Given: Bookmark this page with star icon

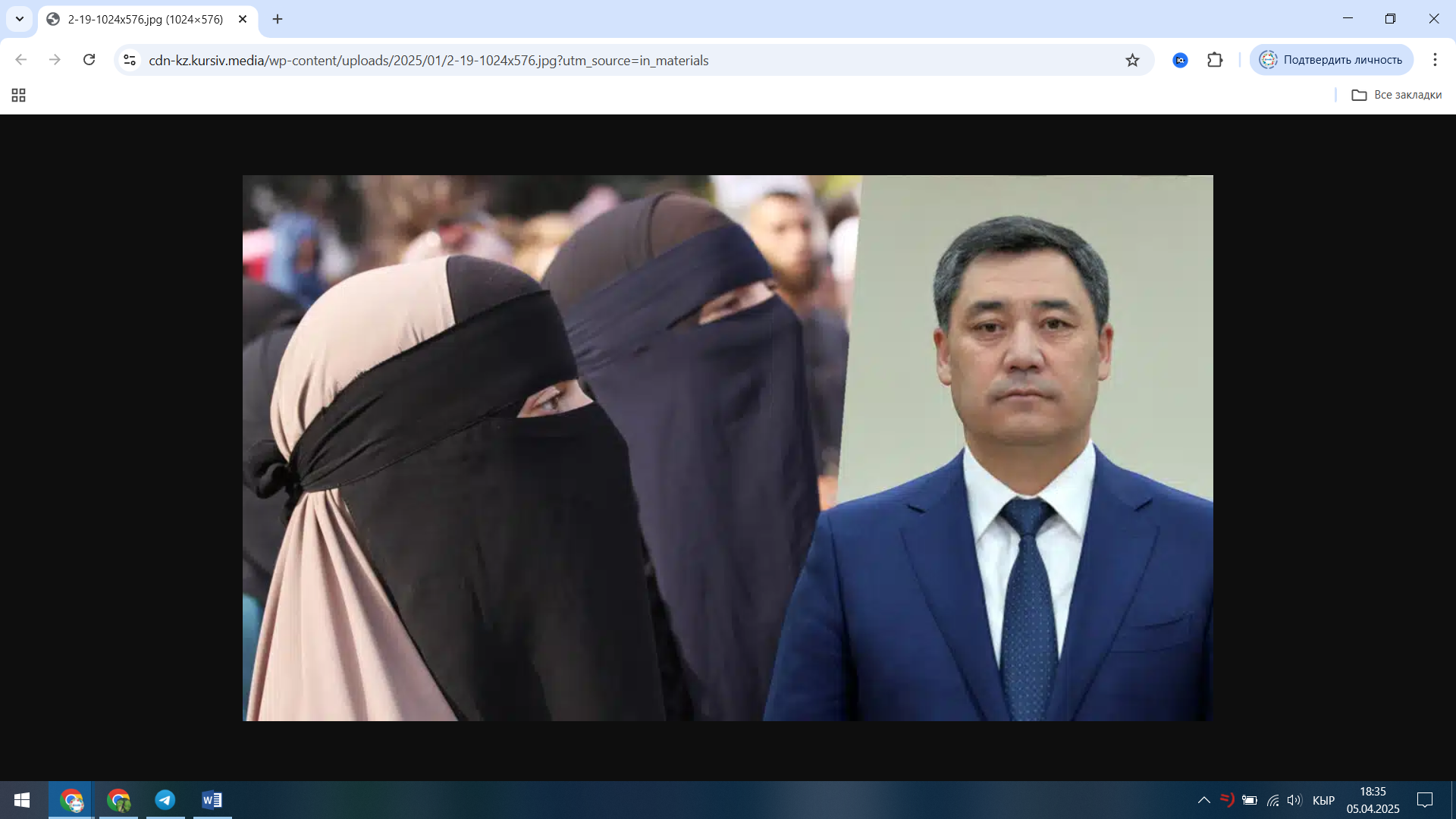Looking at the screenshot, I should tap(1132, 60).
